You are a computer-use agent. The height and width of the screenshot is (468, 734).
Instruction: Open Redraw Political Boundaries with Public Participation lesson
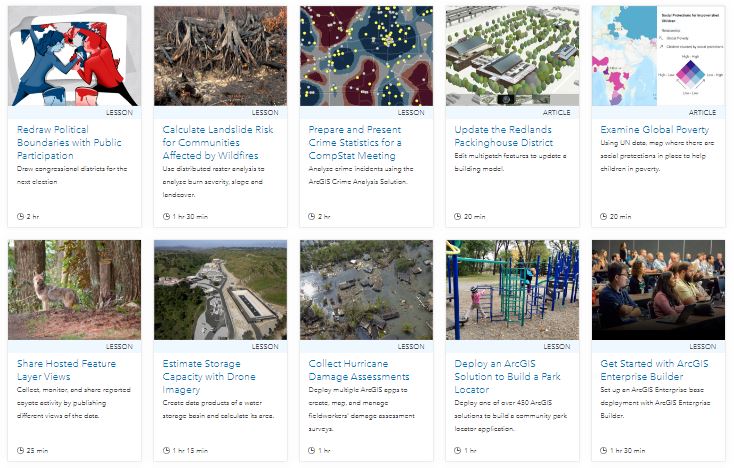coord(69,143)
